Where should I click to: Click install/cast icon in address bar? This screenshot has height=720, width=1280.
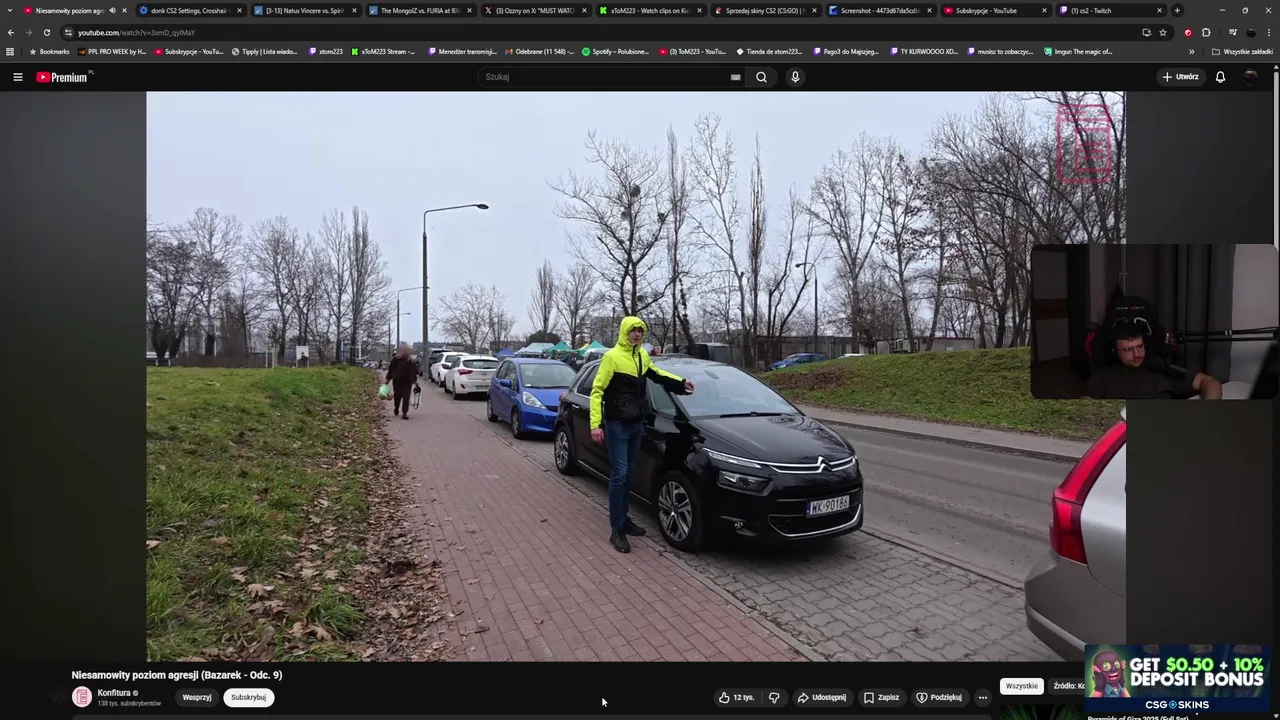[x=1146, y=32]
